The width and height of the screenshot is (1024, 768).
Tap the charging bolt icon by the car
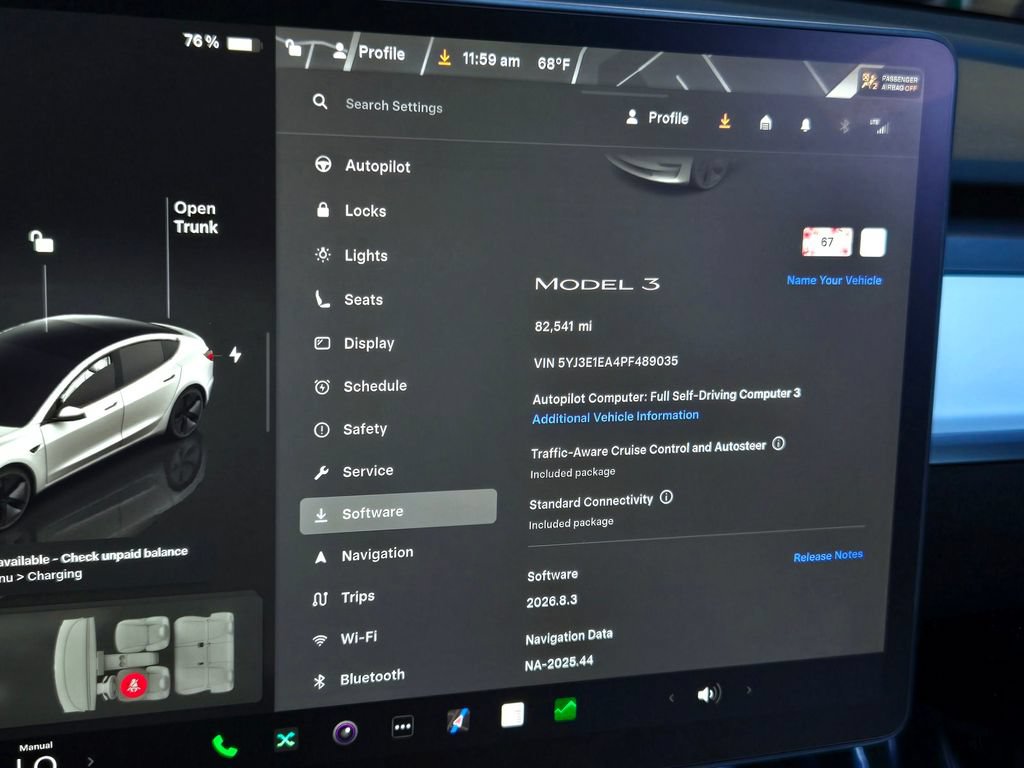235,354
